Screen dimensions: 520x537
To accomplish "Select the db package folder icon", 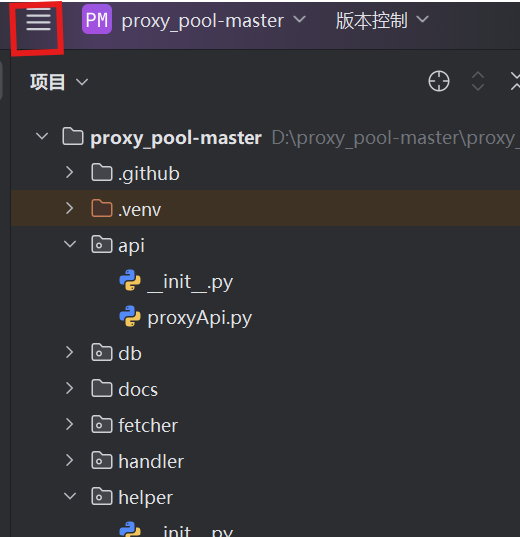I will [x=102, y=352].
